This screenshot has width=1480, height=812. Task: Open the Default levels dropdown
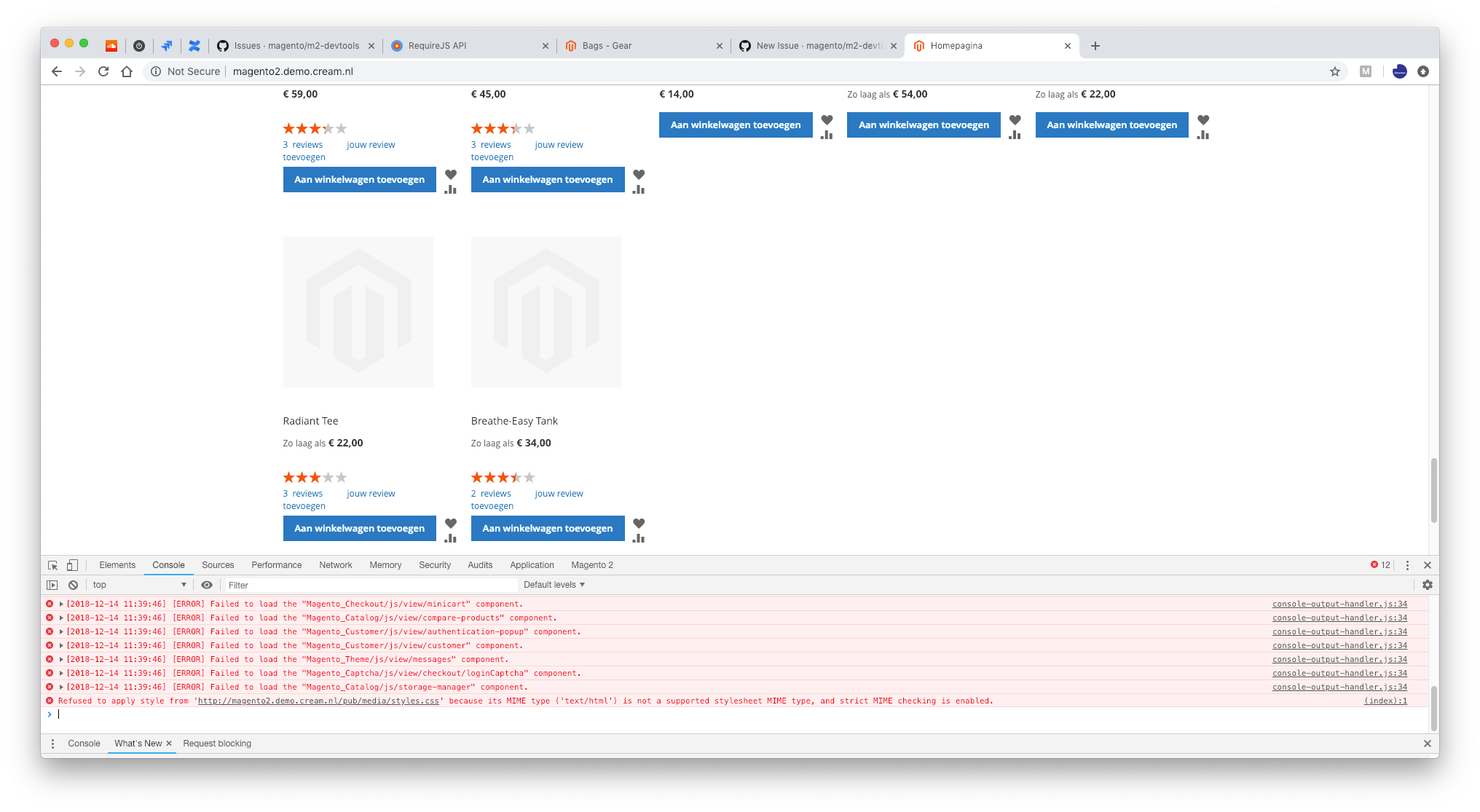tap(554, 584)
